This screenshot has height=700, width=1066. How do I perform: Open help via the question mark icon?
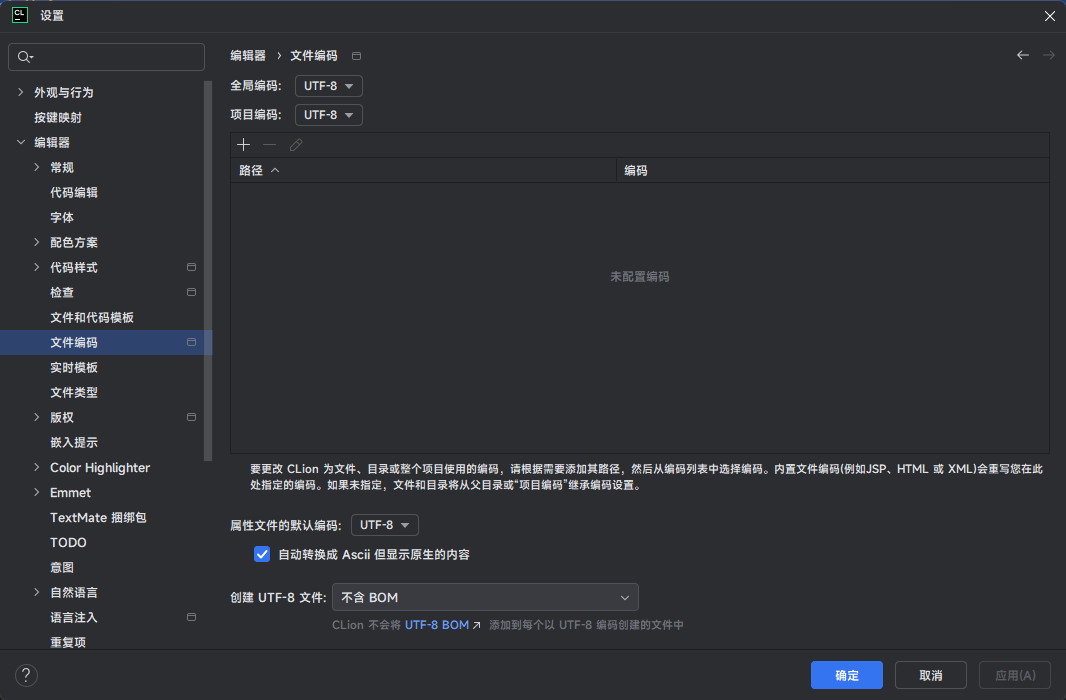click(26, 675)
